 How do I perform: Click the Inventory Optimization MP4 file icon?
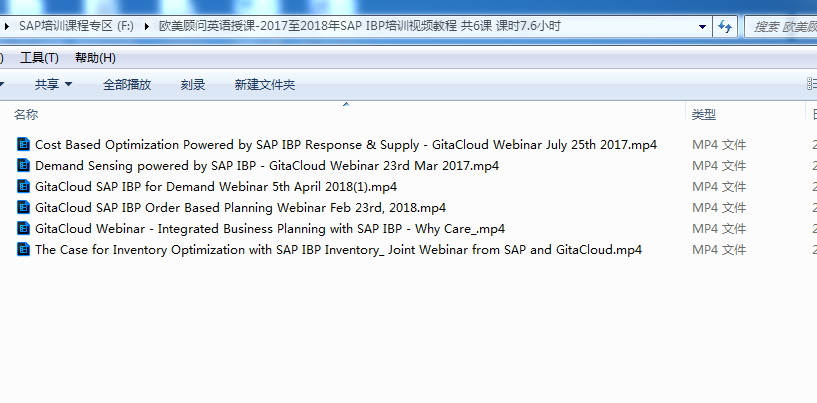point(23,249)
